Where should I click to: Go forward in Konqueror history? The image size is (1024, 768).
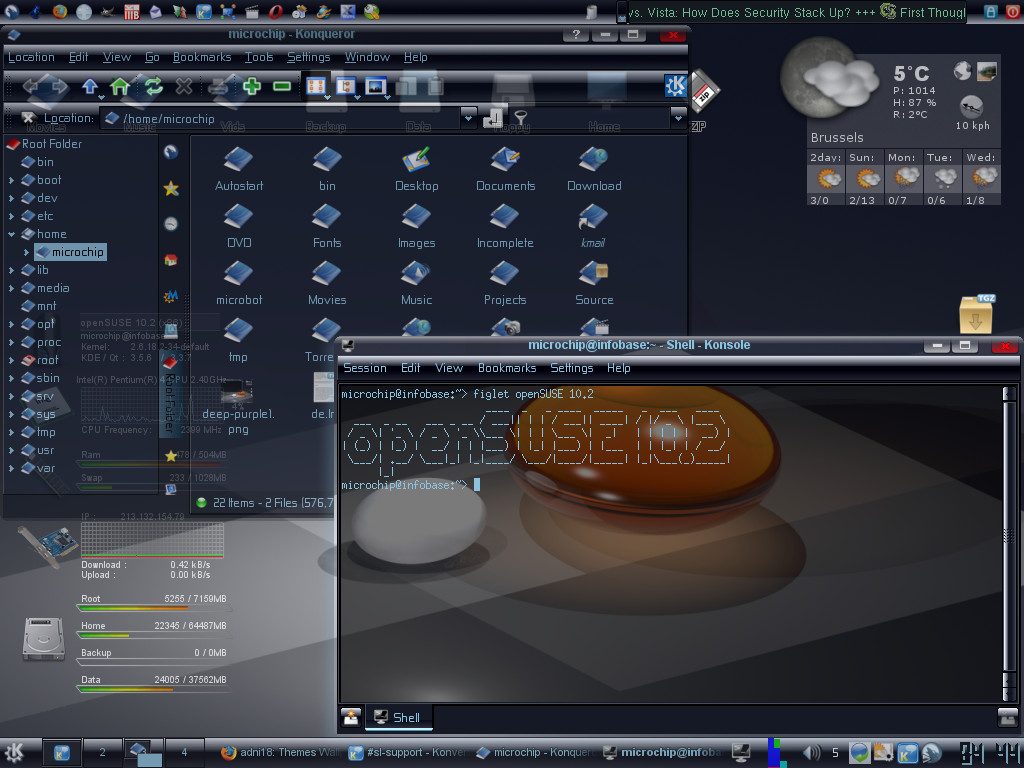click(x=59, y=86)
